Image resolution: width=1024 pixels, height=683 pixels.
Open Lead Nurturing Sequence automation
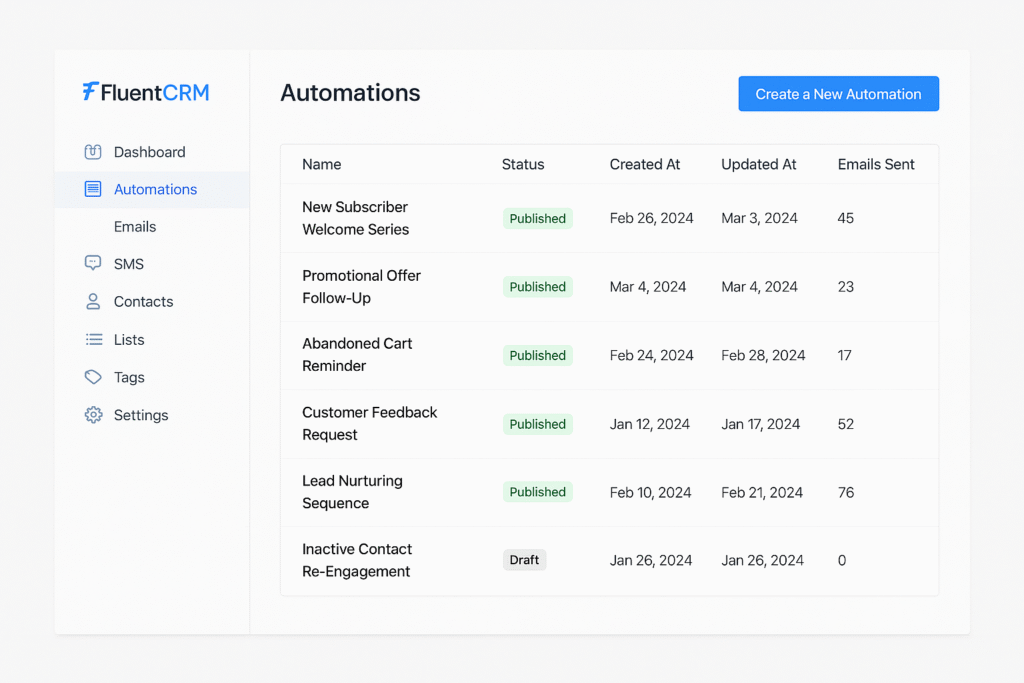[x=352, y=492]
